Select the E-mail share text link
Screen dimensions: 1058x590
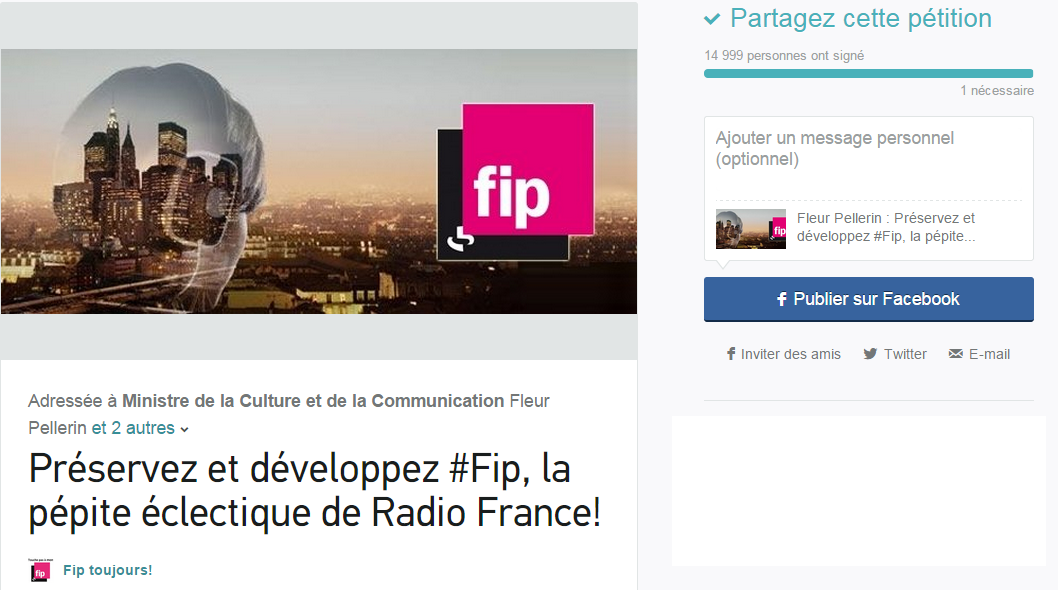coord(989,354)
